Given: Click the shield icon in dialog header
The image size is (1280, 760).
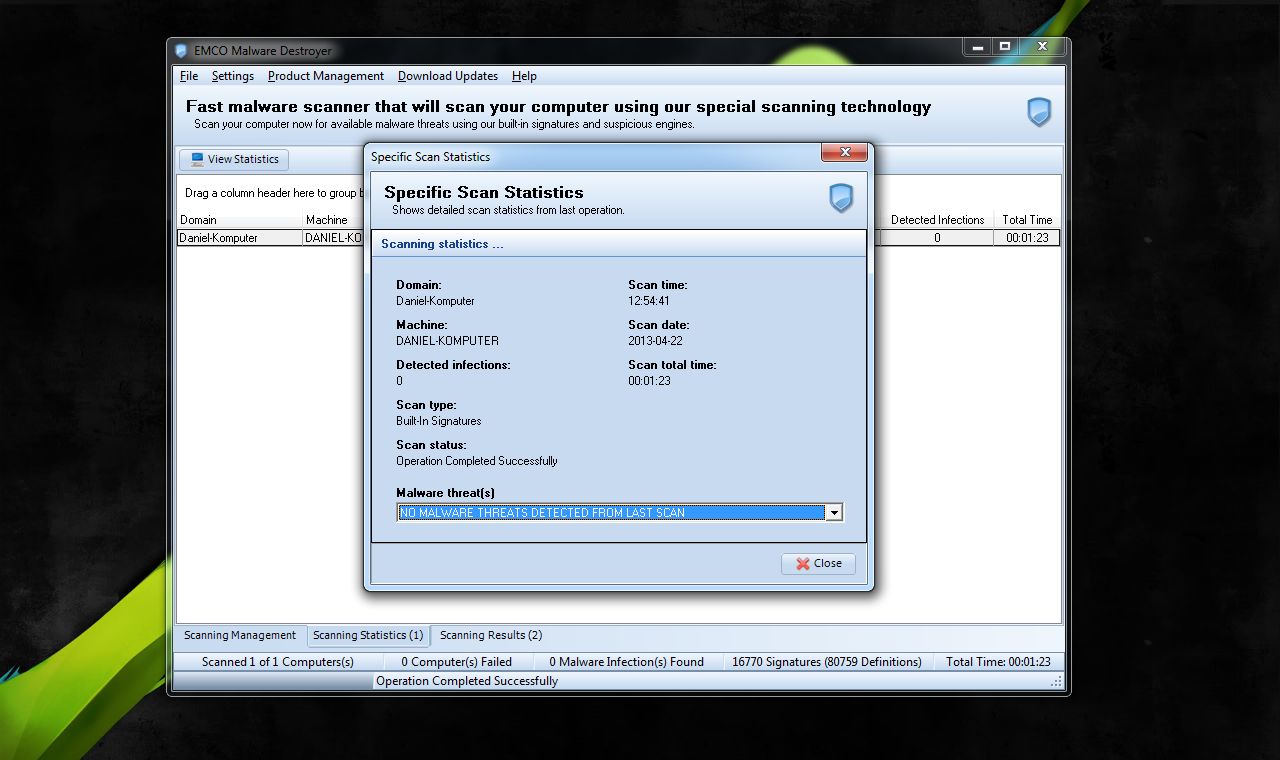Looking at the screenshot, I should [841, 198].
